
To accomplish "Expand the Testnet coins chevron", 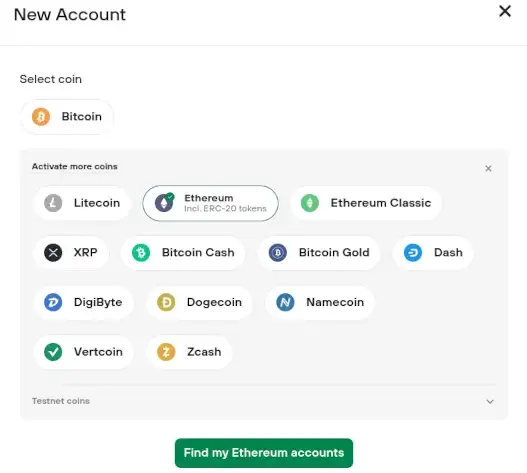I will tap(490, 401).
